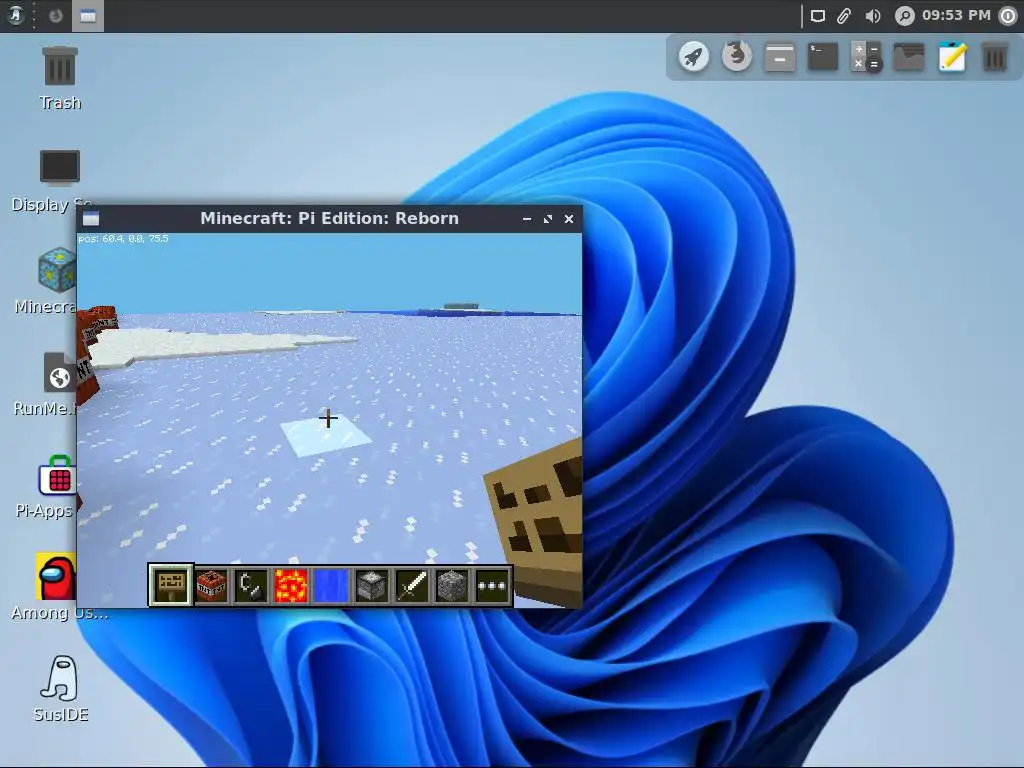This screenshot has width=1024, height=768.
Task: Minimize the Minecraft Pi Edition window
Action: [x=526, y=219]
